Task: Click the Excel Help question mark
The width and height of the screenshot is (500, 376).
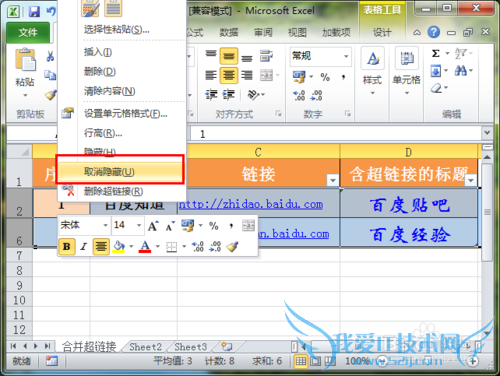Action: click(x=434, y=33)
